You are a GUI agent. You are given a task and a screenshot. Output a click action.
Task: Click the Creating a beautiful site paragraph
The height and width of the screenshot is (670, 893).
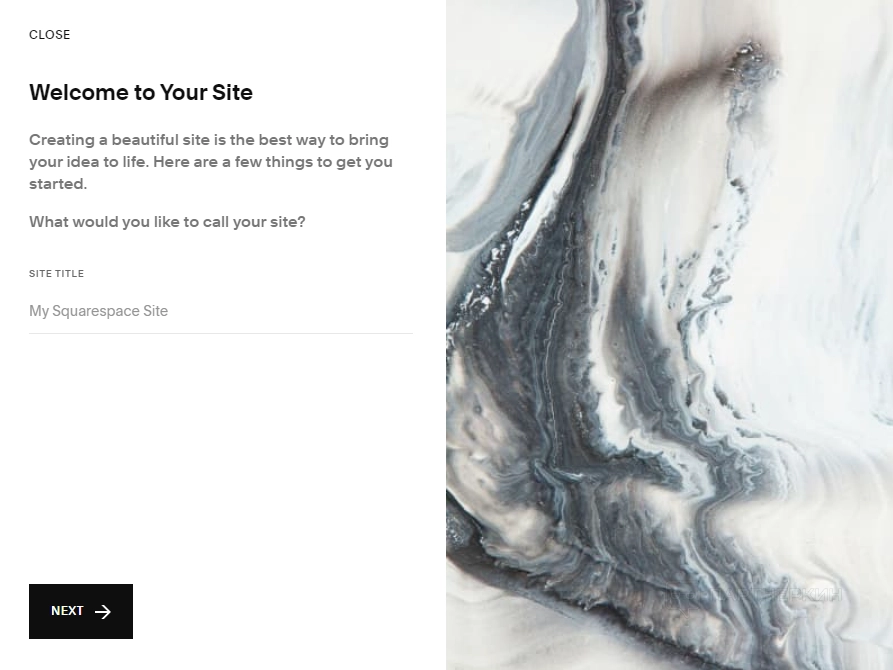(x=211, y=162)
